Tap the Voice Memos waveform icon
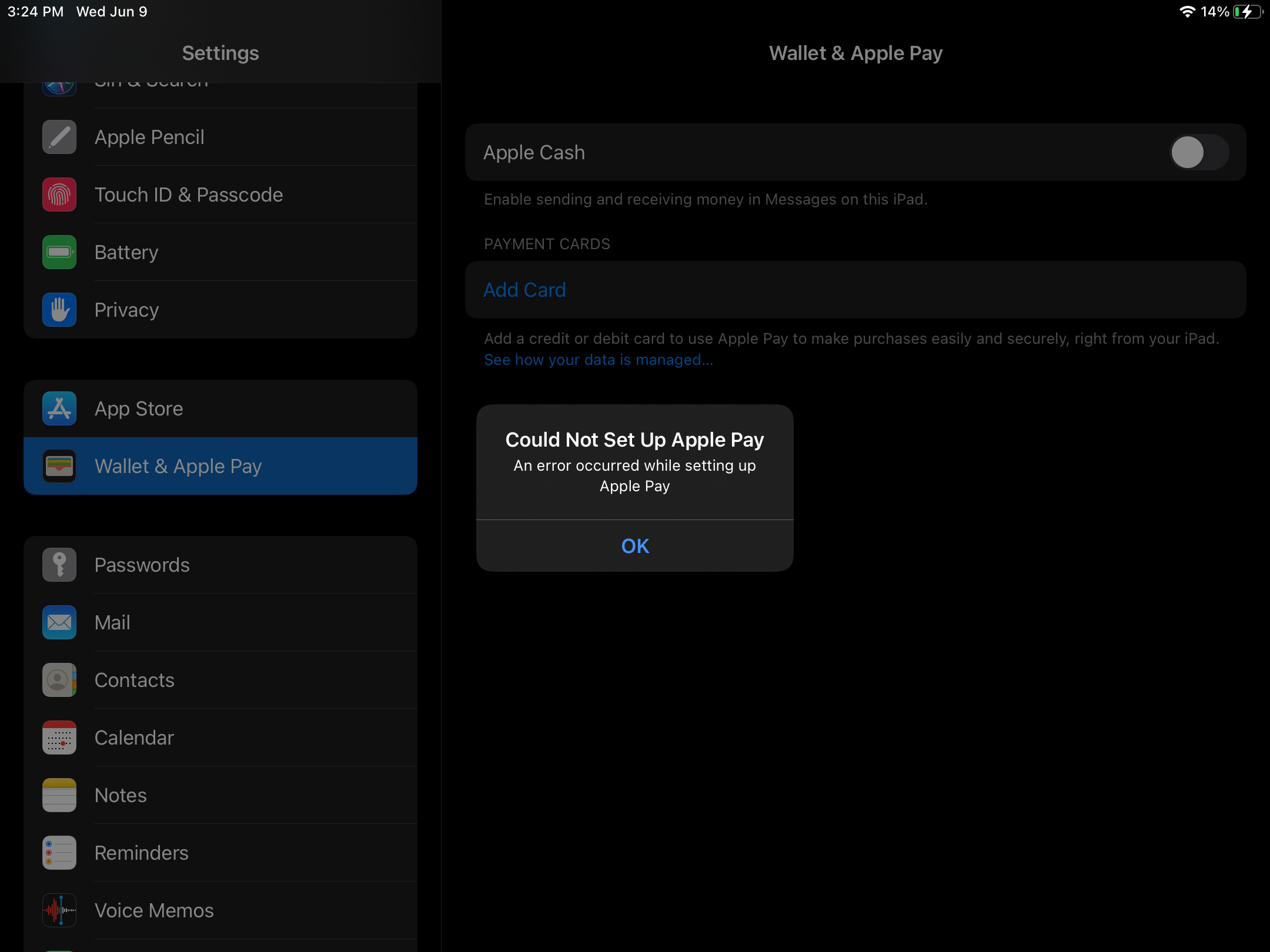 59,910
